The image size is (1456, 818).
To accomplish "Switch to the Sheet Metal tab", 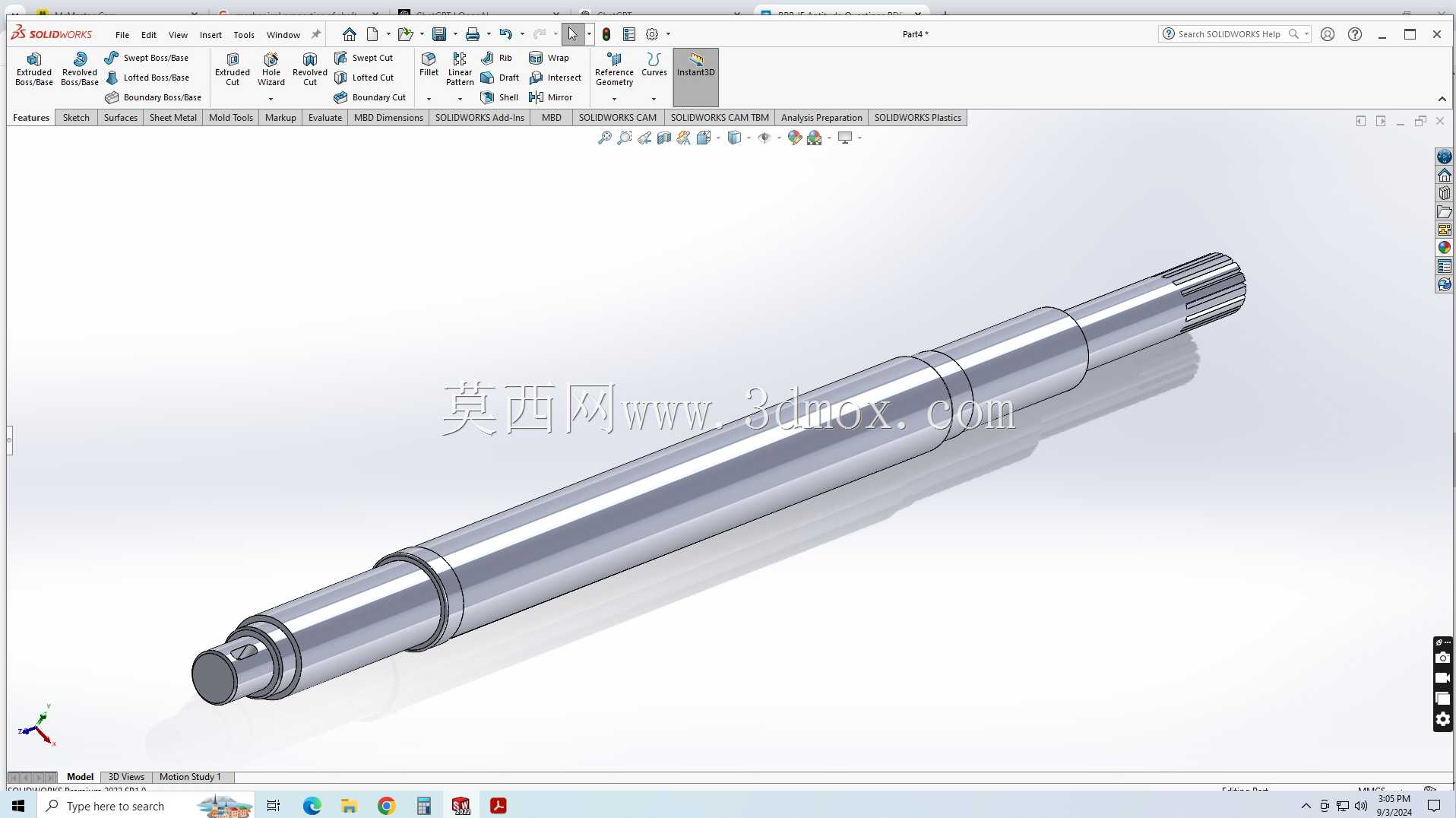I will 173,118.
